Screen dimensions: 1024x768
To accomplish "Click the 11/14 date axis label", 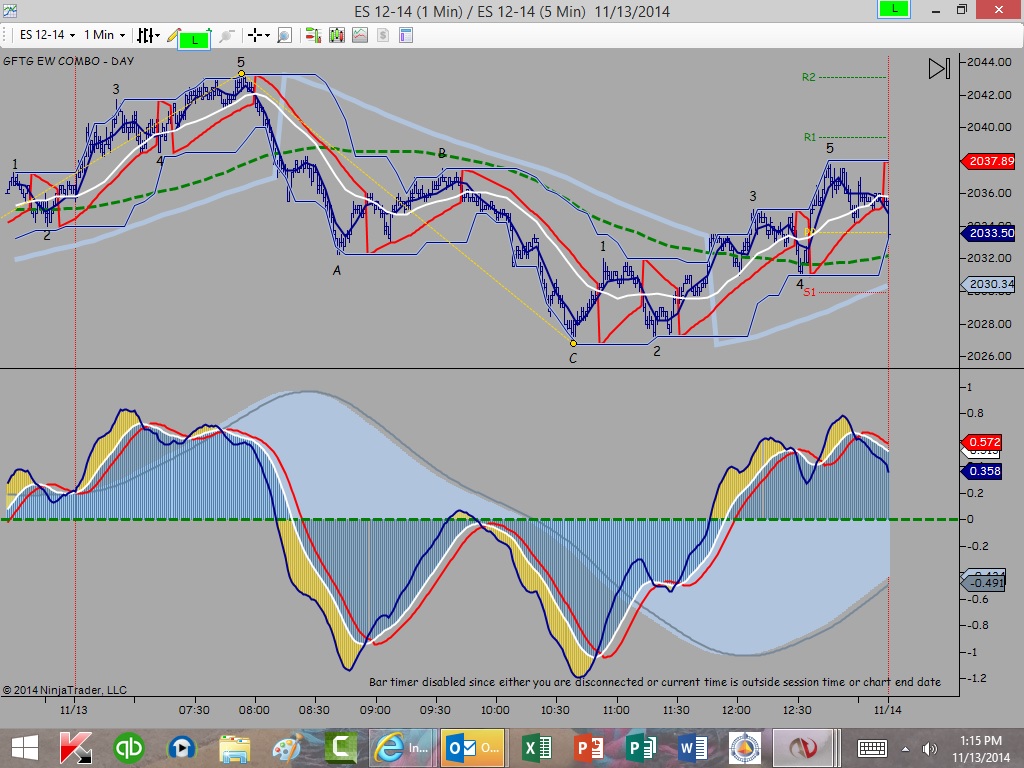I will (888, 710).
